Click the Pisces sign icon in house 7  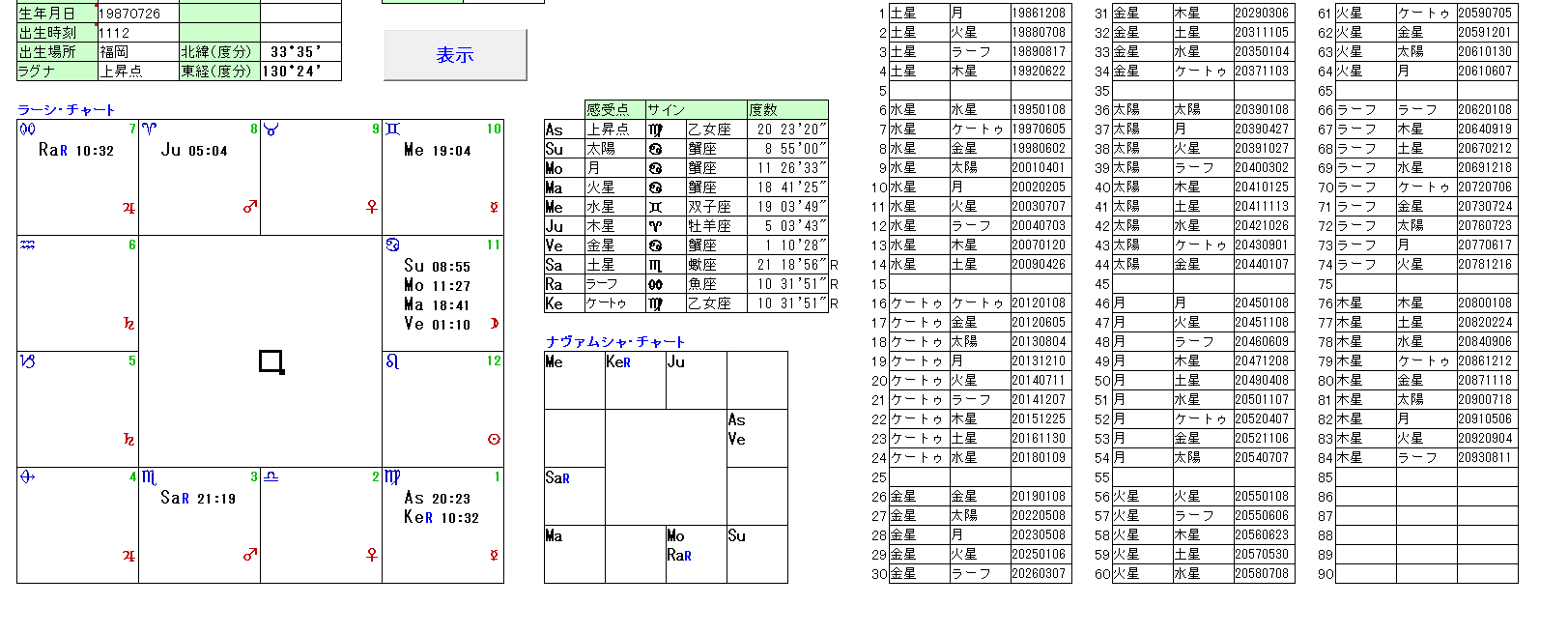tap(28, 129)
